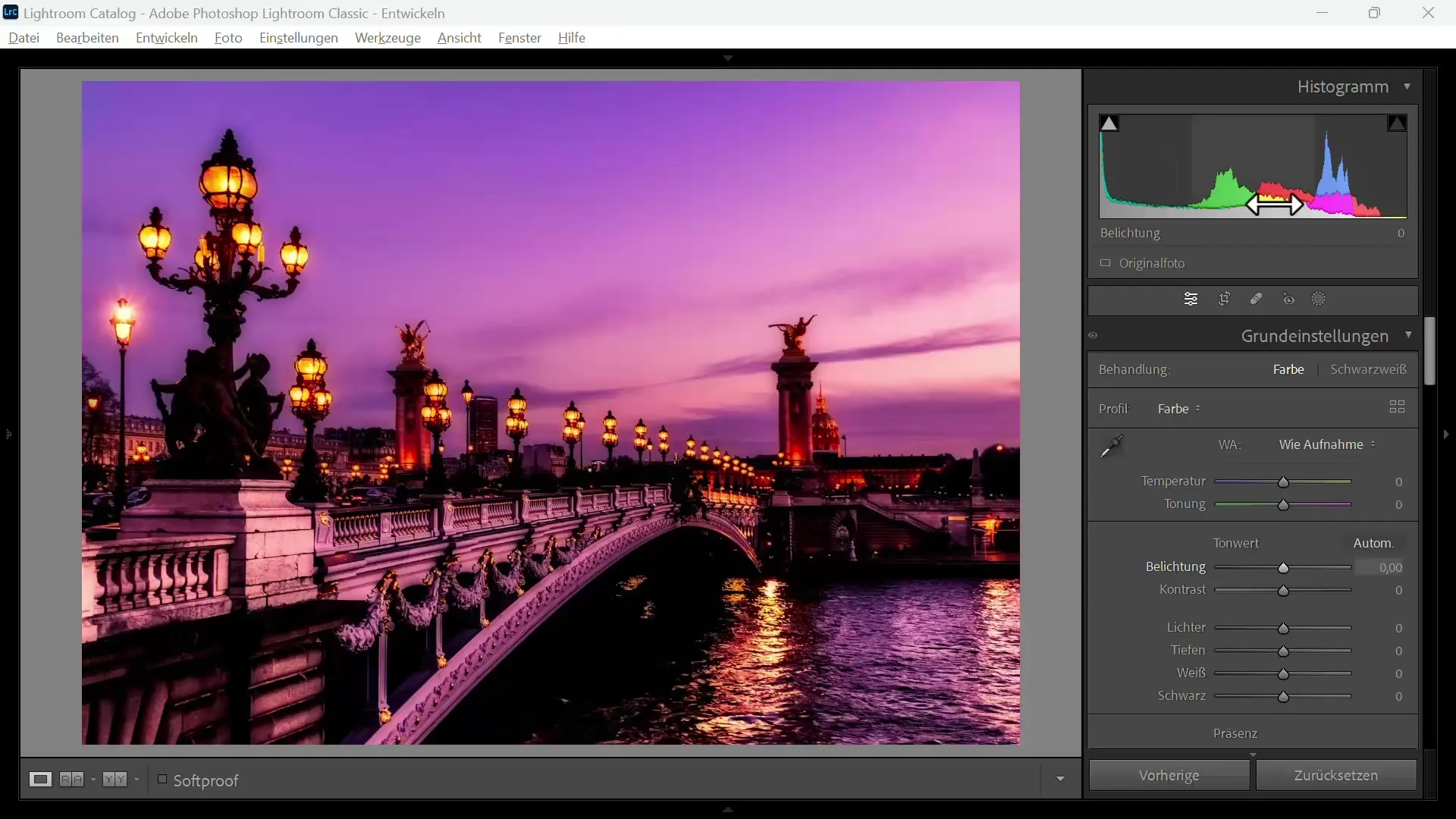The height and width of the screenshot is (819, 1456).
Task: Select Farbe treatment
Action: (x=1288, y=369)
